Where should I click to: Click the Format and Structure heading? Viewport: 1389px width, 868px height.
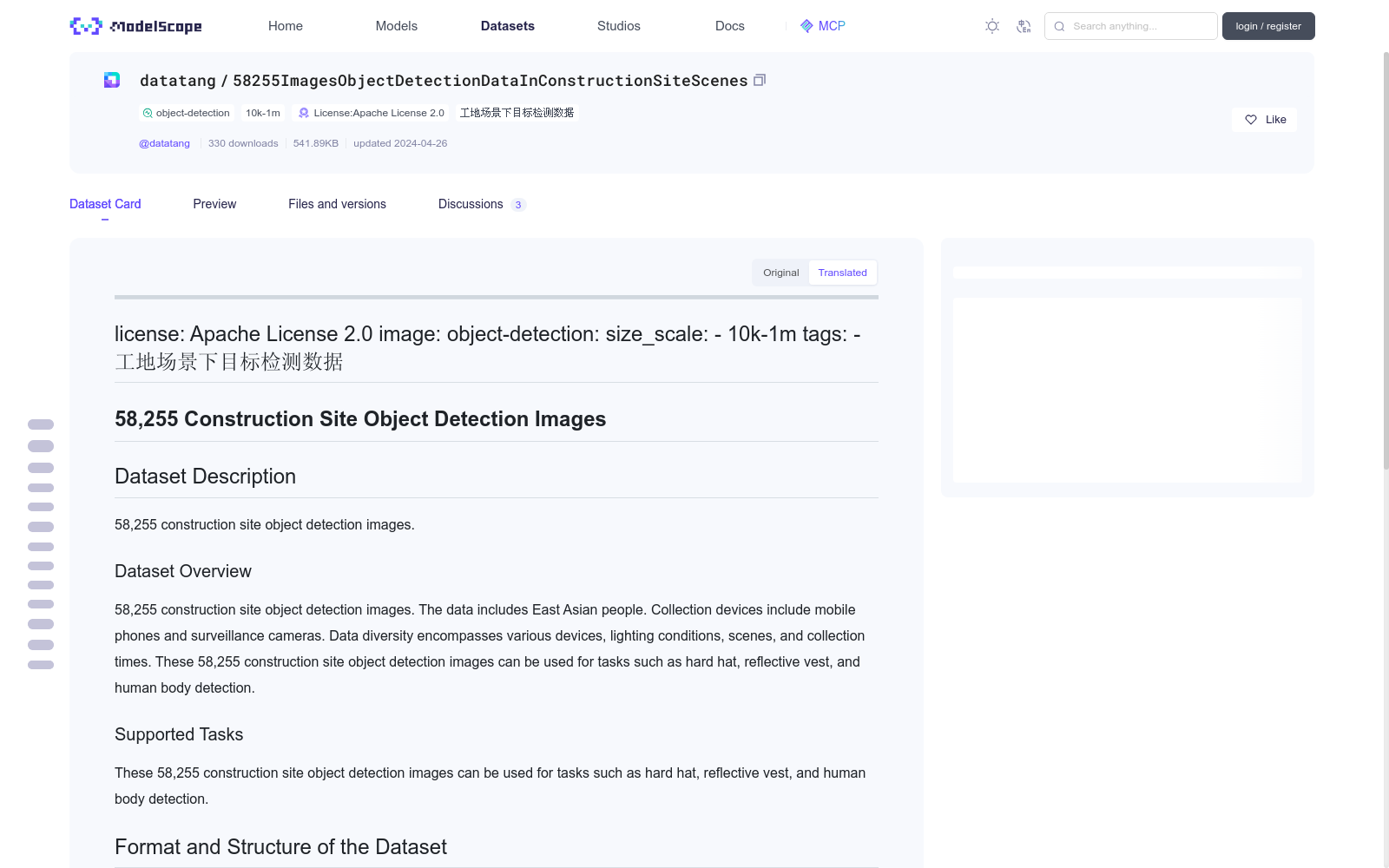point(280,847)
